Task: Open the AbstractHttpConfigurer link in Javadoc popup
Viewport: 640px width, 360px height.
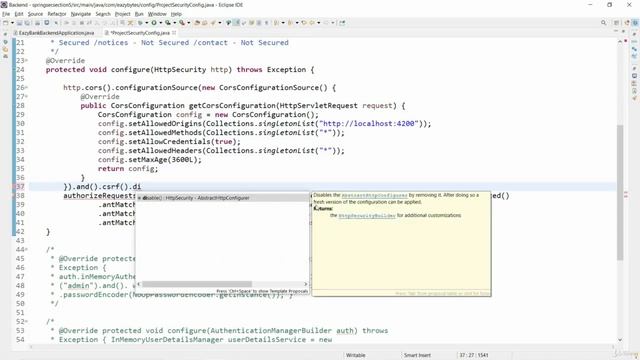Action: pos(374,196)
